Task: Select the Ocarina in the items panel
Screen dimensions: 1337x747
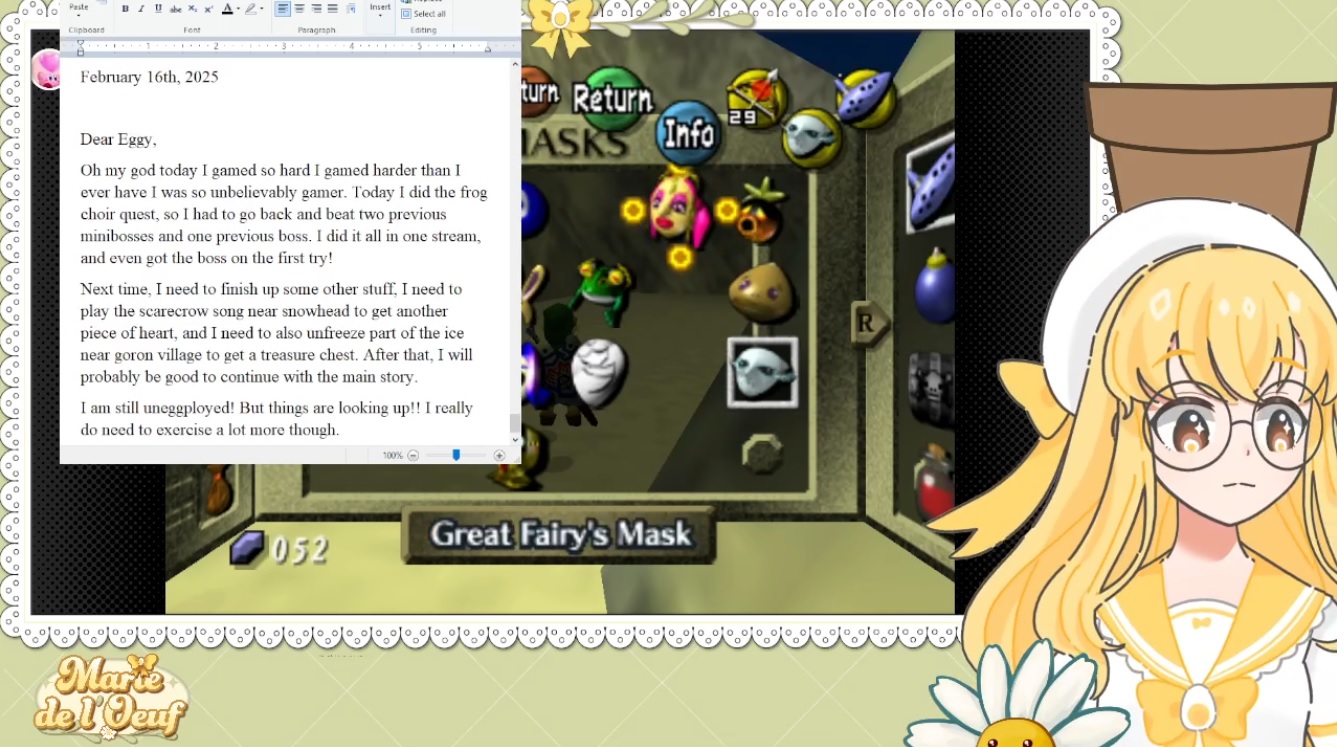Action: (932, 184)
